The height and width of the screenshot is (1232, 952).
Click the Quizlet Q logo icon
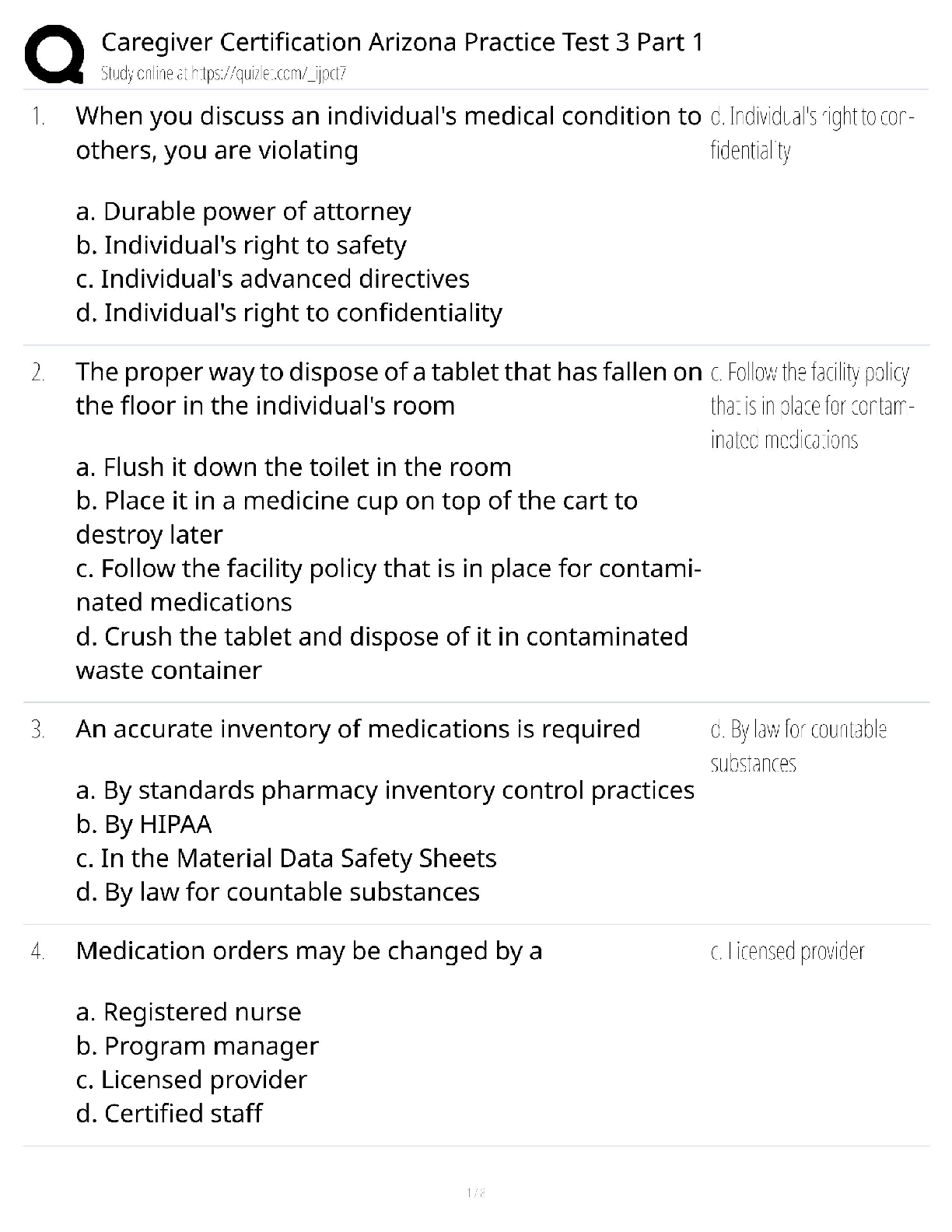pyautogui.click(x=54, y=54)
